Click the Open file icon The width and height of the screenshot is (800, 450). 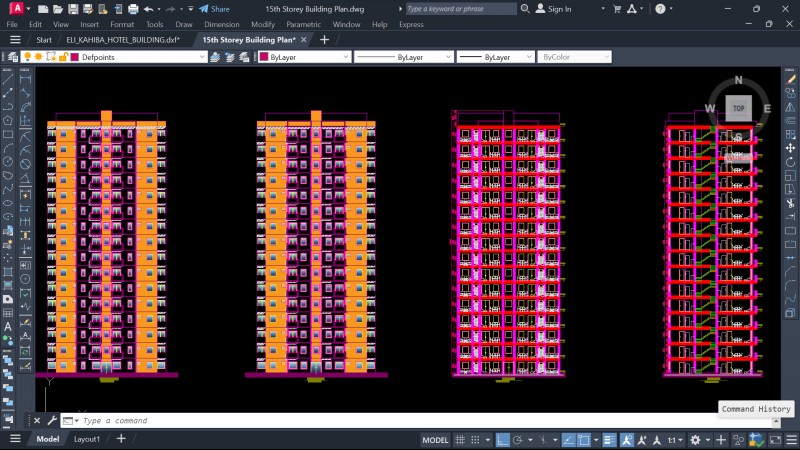tap(58, 9)
